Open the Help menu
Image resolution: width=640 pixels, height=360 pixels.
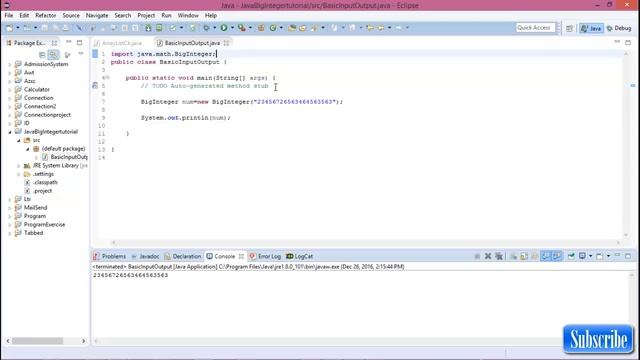[211, 16]
